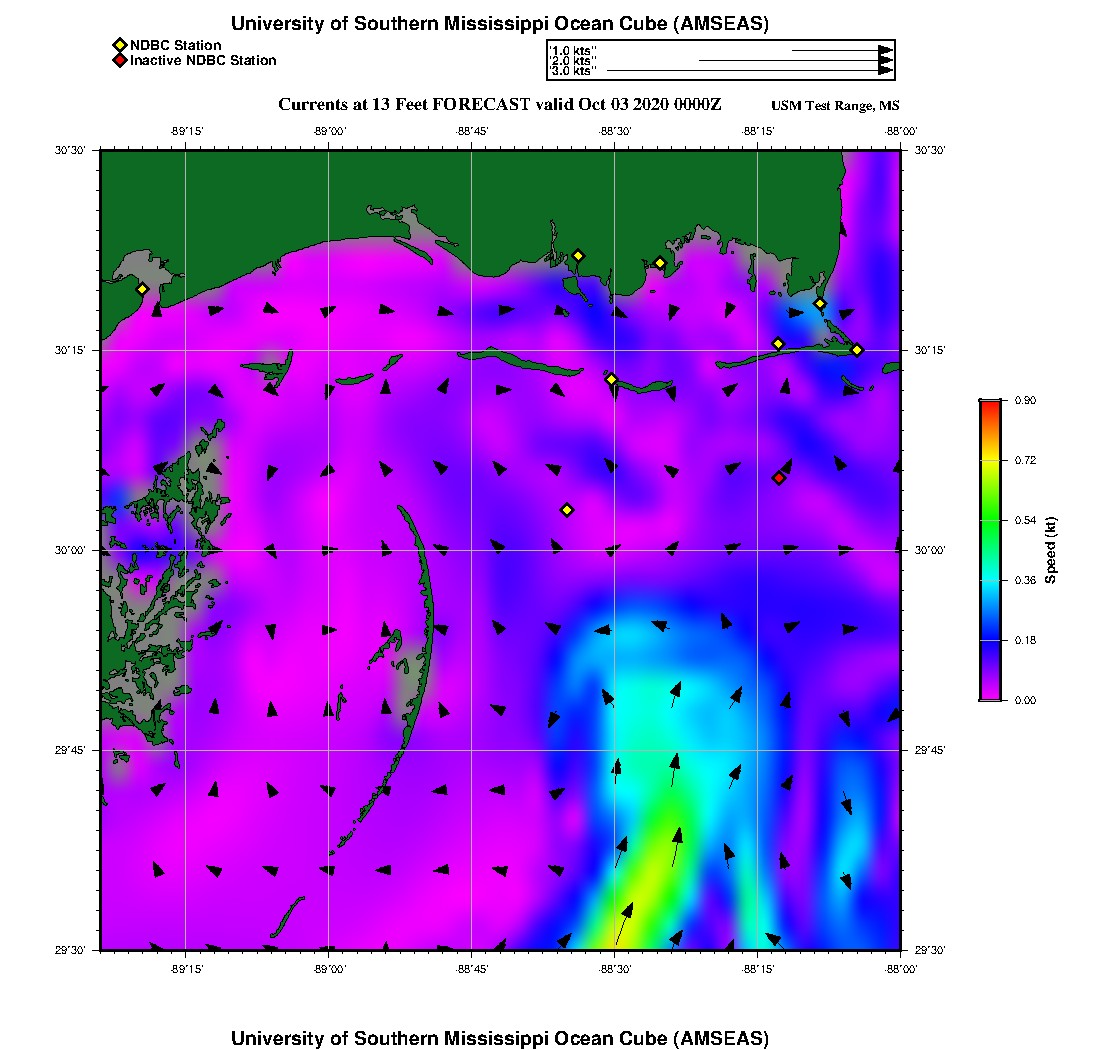Pick the green band of the speed color bar
1100x1050 pixels.
990,520
